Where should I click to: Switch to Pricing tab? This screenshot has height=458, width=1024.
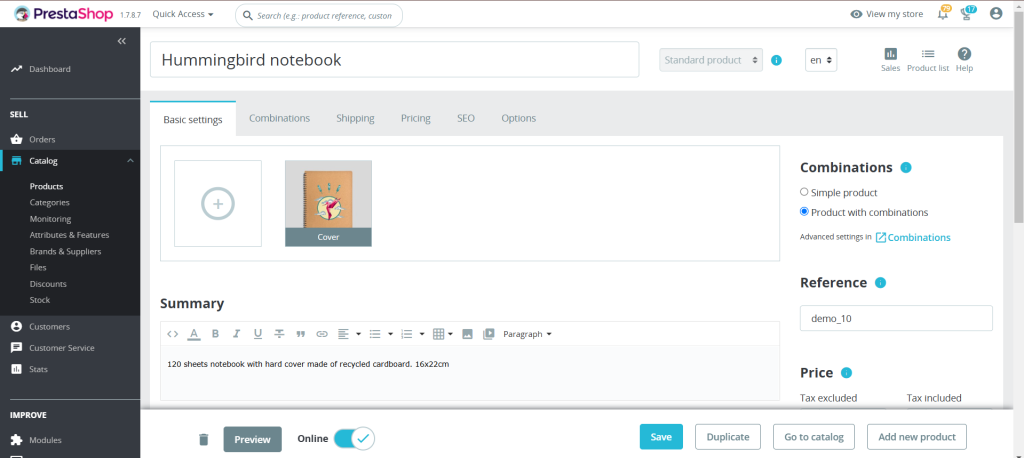coord(415,118)
